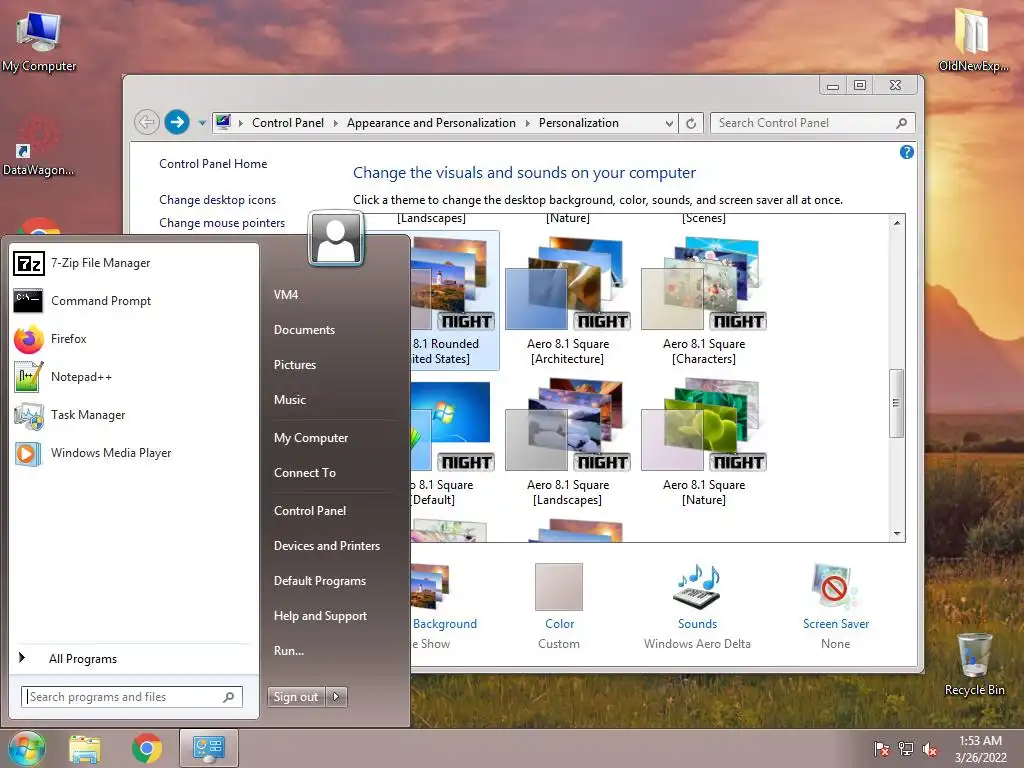Open Music from Start menu
Image resolution: width=1024 pixels, height=768 pixels.
pyautogui.click(x=290, y=400)
